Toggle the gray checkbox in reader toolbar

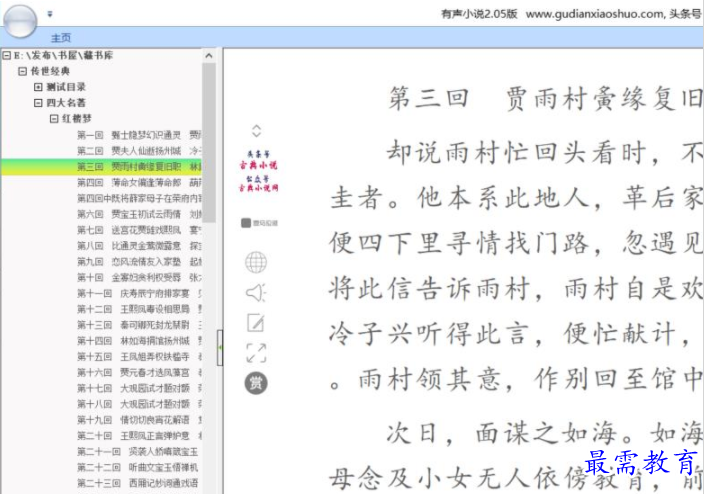(x=246, y=223)
